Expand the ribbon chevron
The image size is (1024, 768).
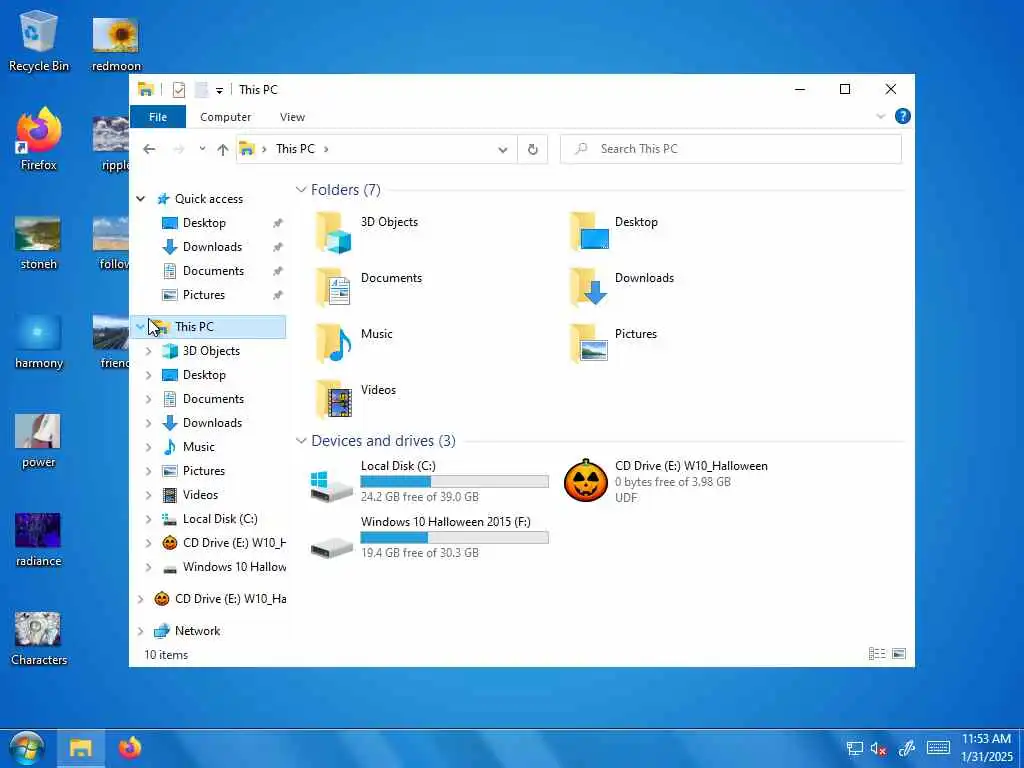point(880,116)
